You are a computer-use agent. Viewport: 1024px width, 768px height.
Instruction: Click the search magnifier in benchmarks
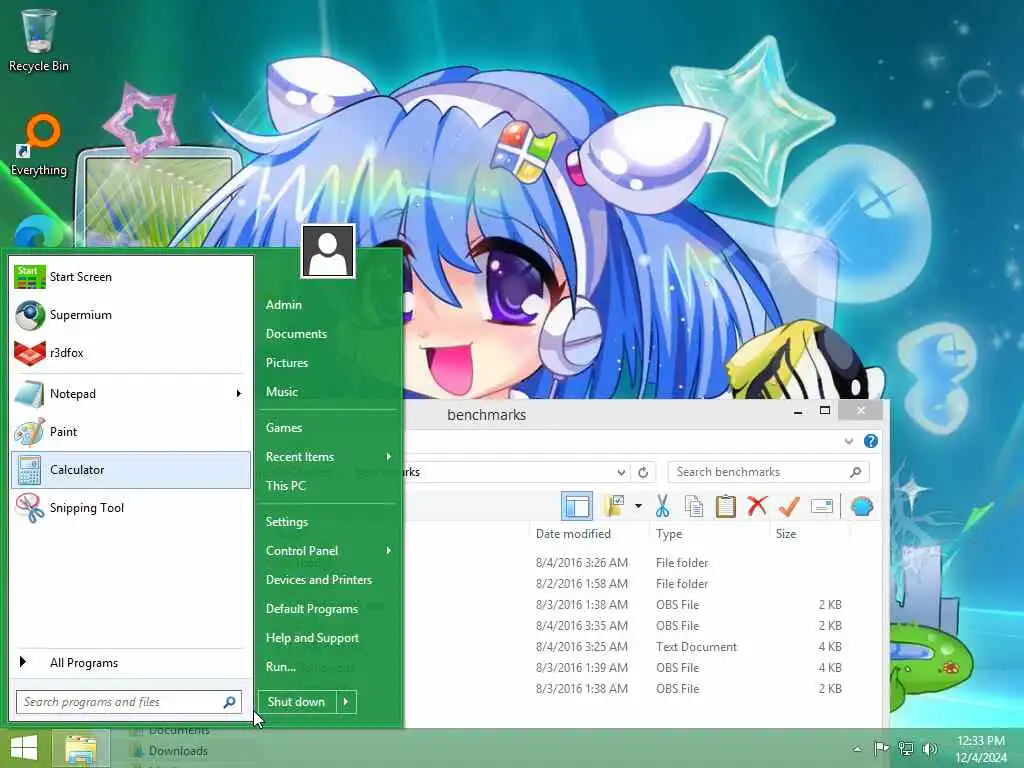pyautogui.click(x=856, y=472)
